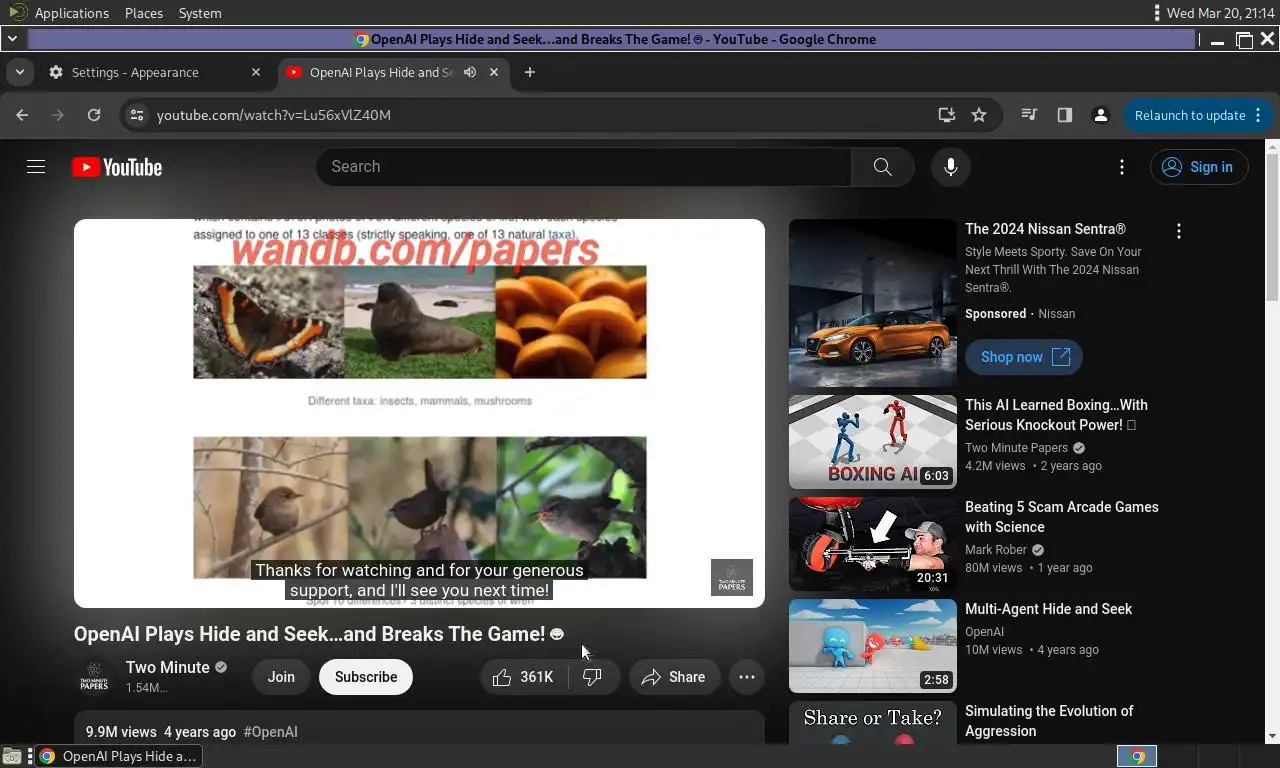Open the Mark Rober channel name
1280x768 pixels.
[x=996, y=550]
